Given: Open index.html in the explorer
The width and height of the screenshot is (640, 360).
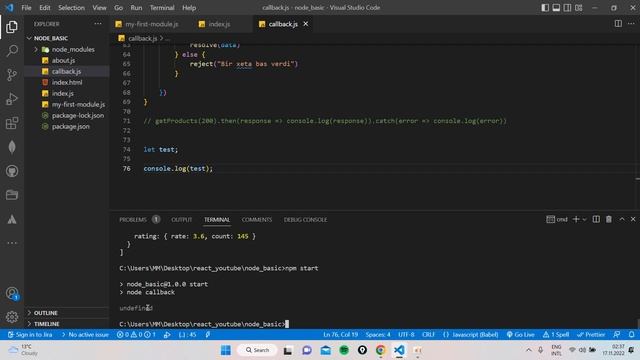Looking at the screenshot, I should (x=67, y=82).
